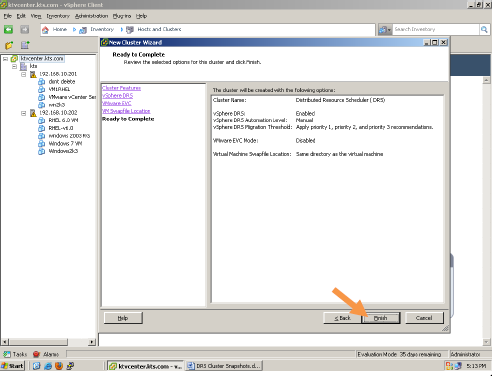The width and height of the screenshot is (492, 376).
Task: Collapse the ktvcenter.kts.com root node
Action: click(5, 59)
